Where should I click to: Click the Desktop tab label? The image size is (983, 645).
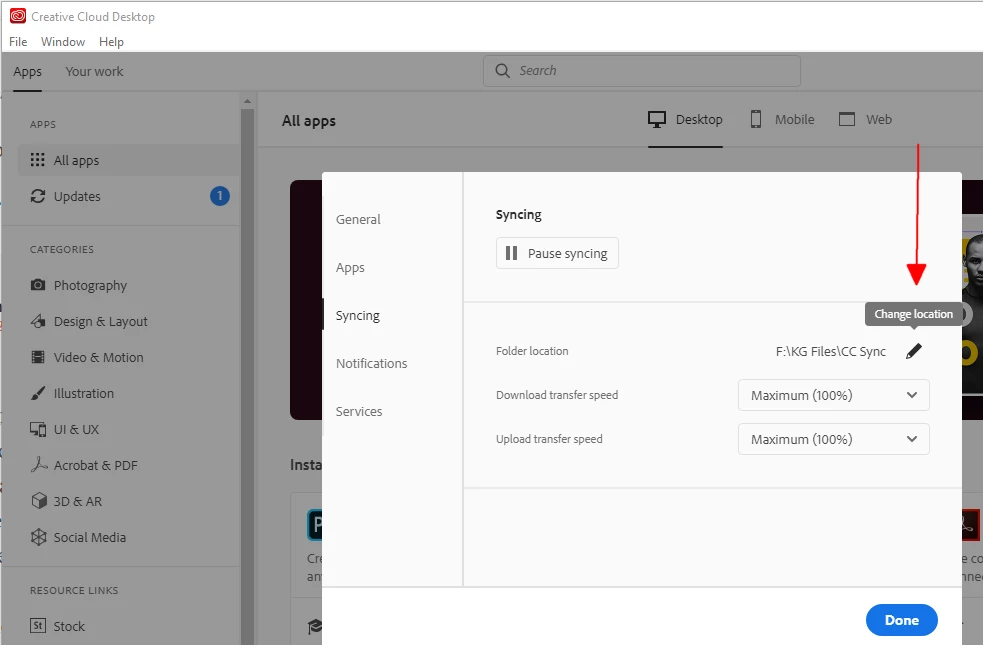tap(699, 120)
